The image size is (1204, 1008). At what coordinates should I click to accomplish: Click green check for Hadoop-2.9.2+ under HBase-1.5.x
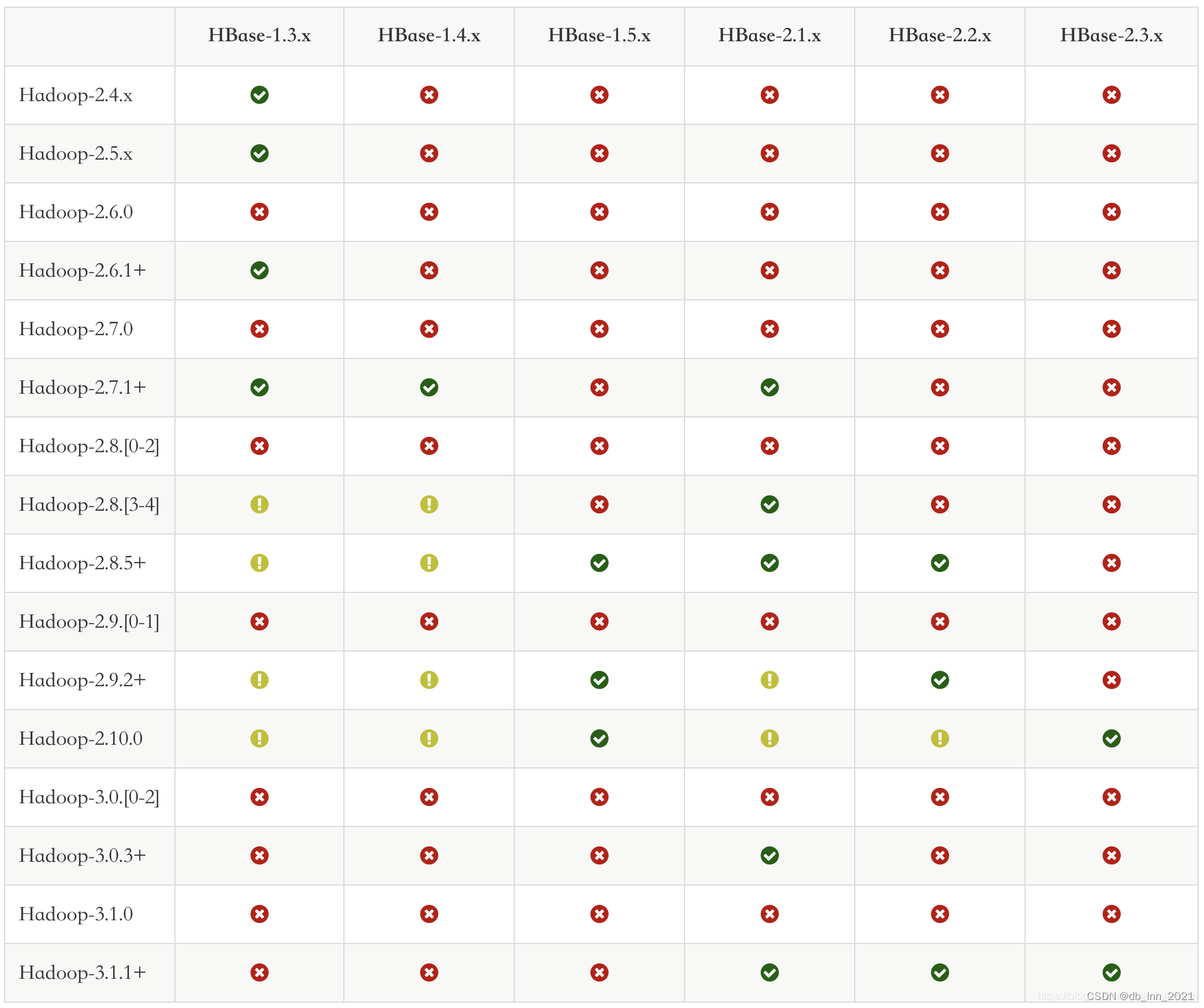pos(599,680)
